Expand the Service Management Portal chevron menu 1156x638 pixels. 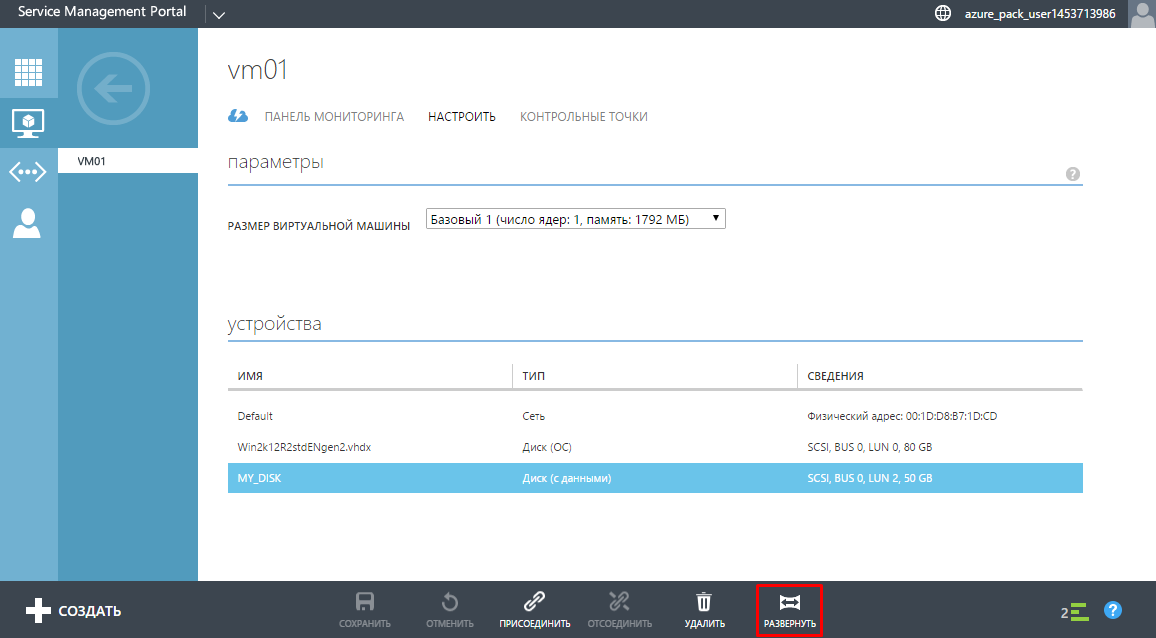pyautogui.click(x=219, y=14)
